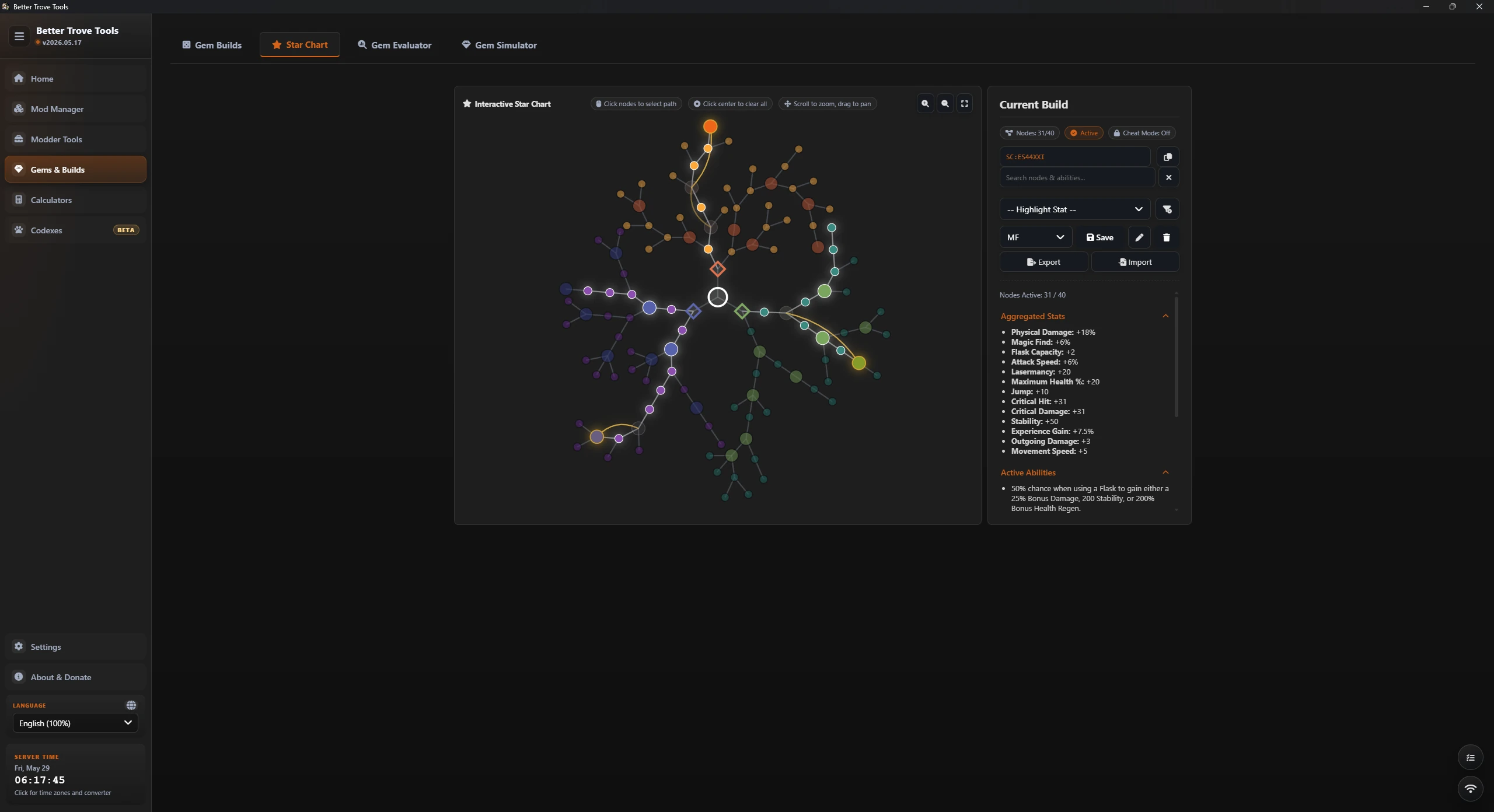This screenshot has width=1494, height=812.
Task: Click the Home sidebar icon
Action: point(19,78)
